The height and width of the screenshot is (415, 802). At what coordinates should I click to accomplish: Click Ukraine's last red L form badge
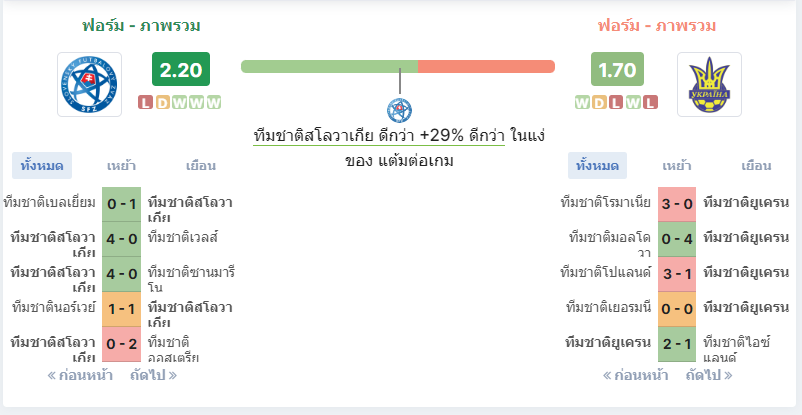pyautogui.click(x=650, y=103)
